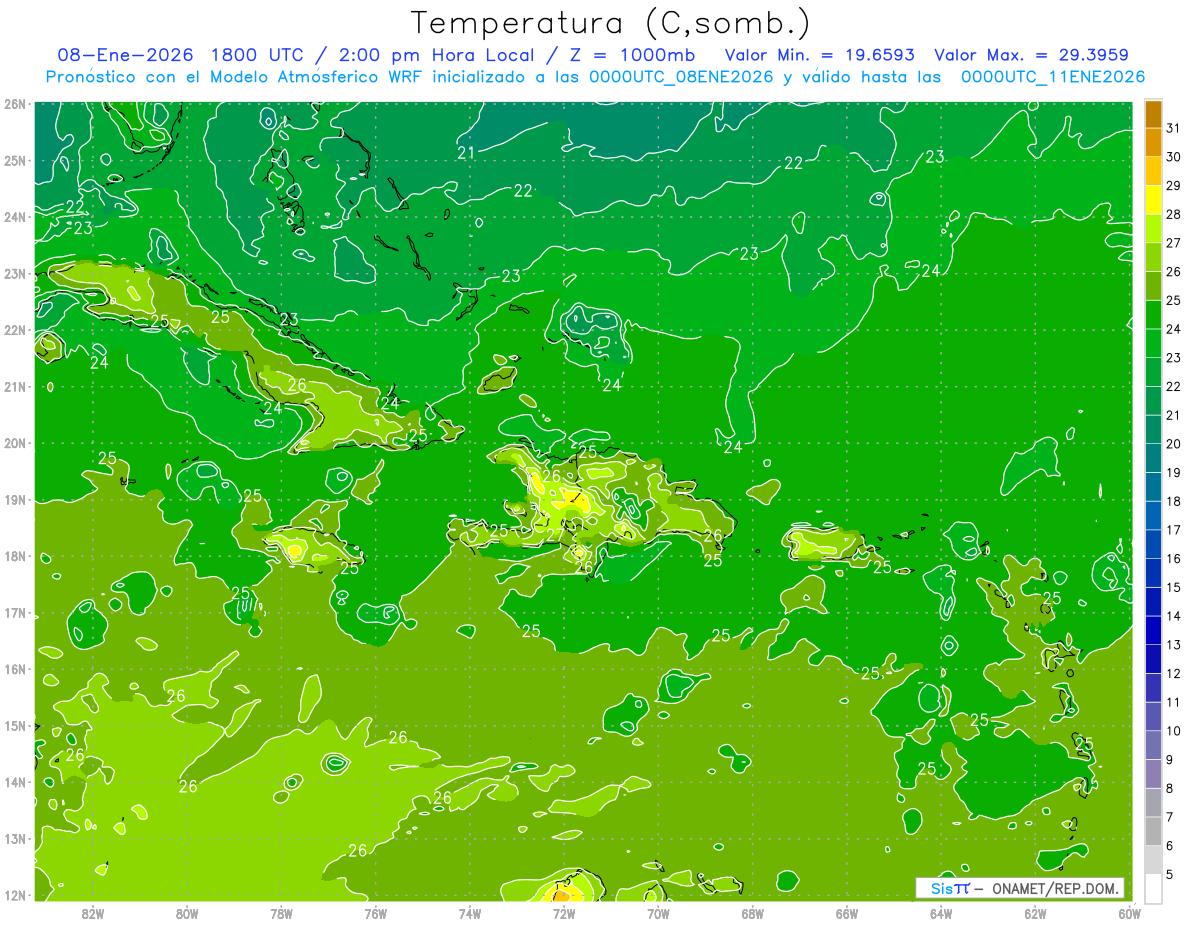The height and width of the screenshot is (927, 1200).
Task: Click latitude axis label 24N
Action: pos(14,217)
